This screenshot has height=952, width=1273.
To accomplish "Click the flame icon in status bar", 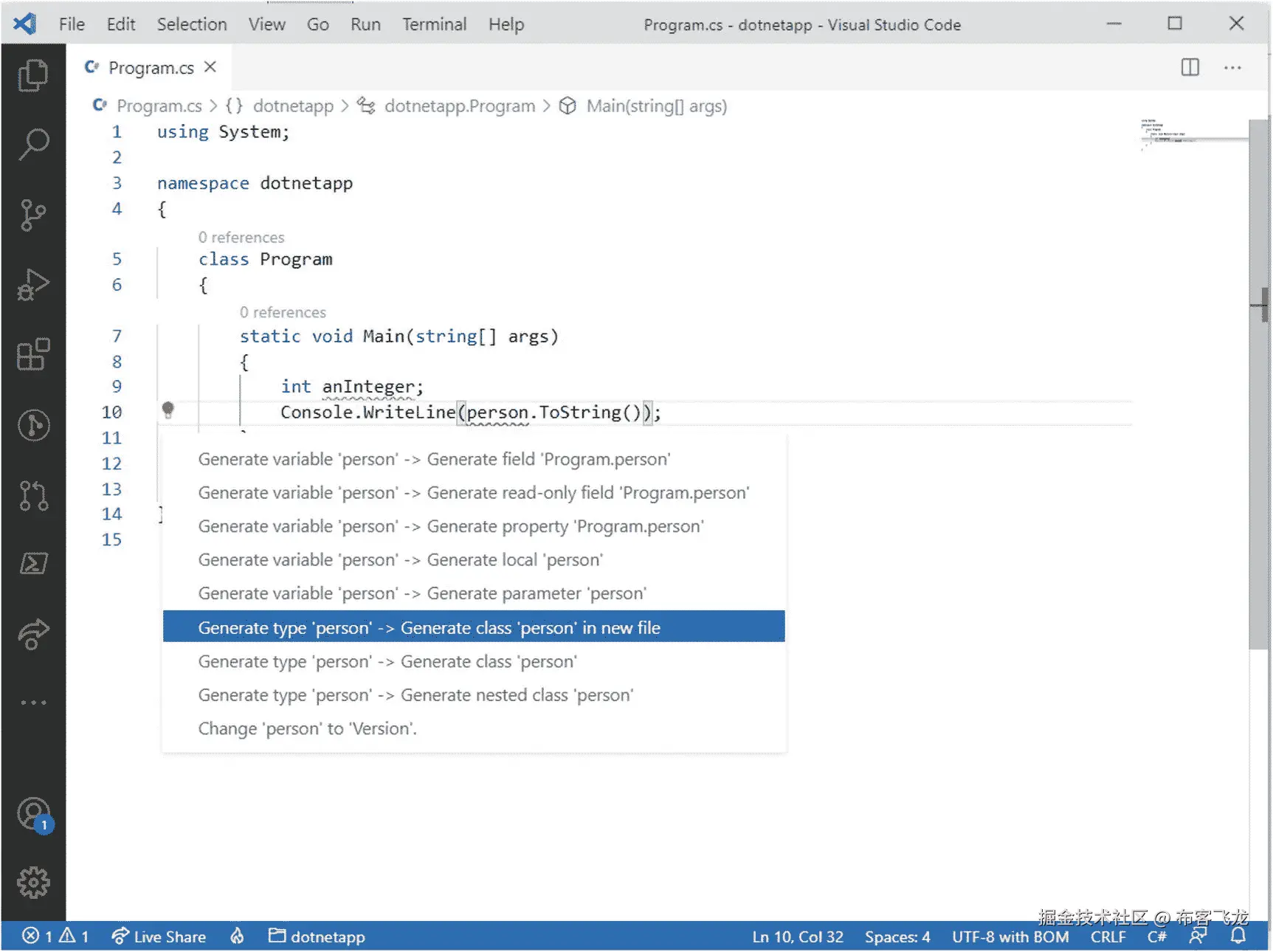I will 237,937.
